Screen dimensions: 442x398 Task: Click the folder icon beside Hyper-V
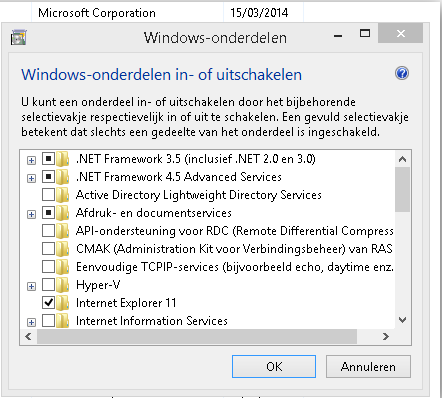point(63,285)
